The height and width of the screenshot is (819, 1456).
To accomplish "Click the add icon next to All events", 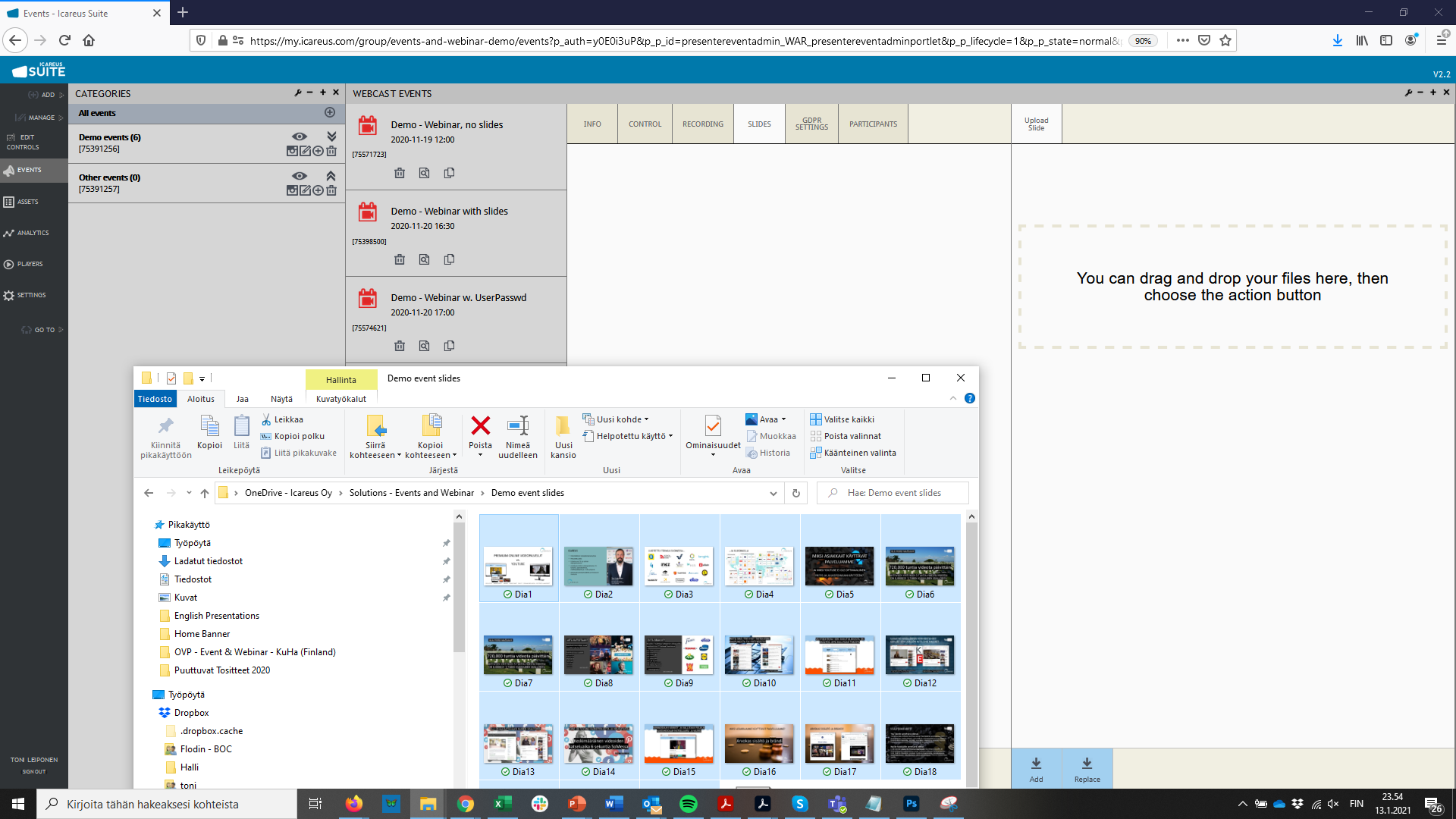I will 330,112.
